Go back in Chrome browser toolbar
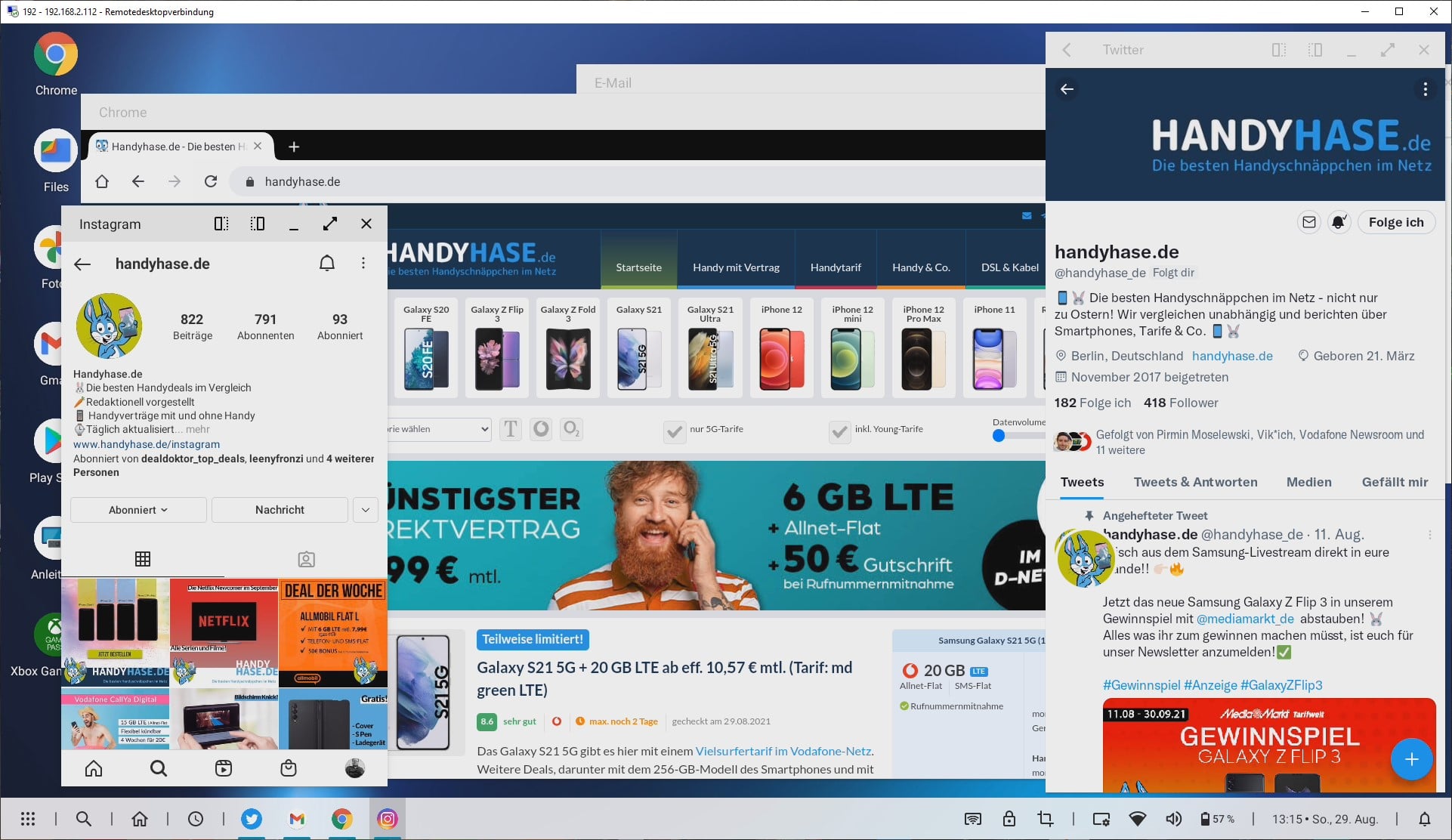This screenshot has width=1452, height=840. (137, 181)
